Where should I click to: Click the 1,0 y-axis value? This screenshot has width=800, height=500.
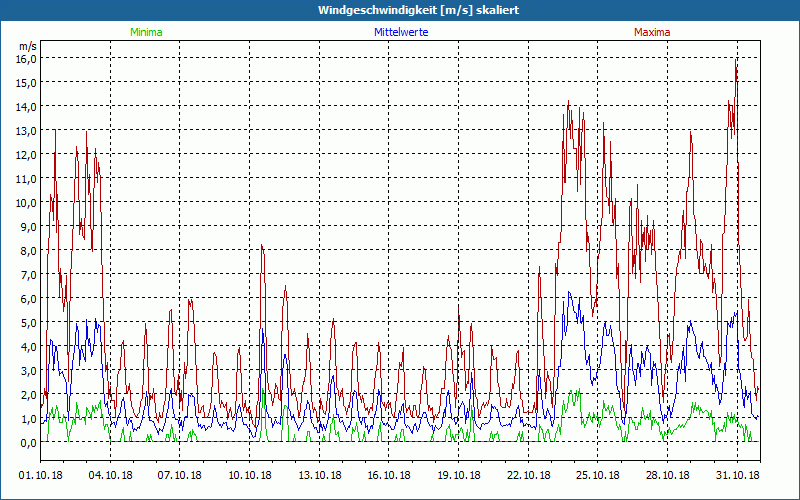tap(30, 418)
